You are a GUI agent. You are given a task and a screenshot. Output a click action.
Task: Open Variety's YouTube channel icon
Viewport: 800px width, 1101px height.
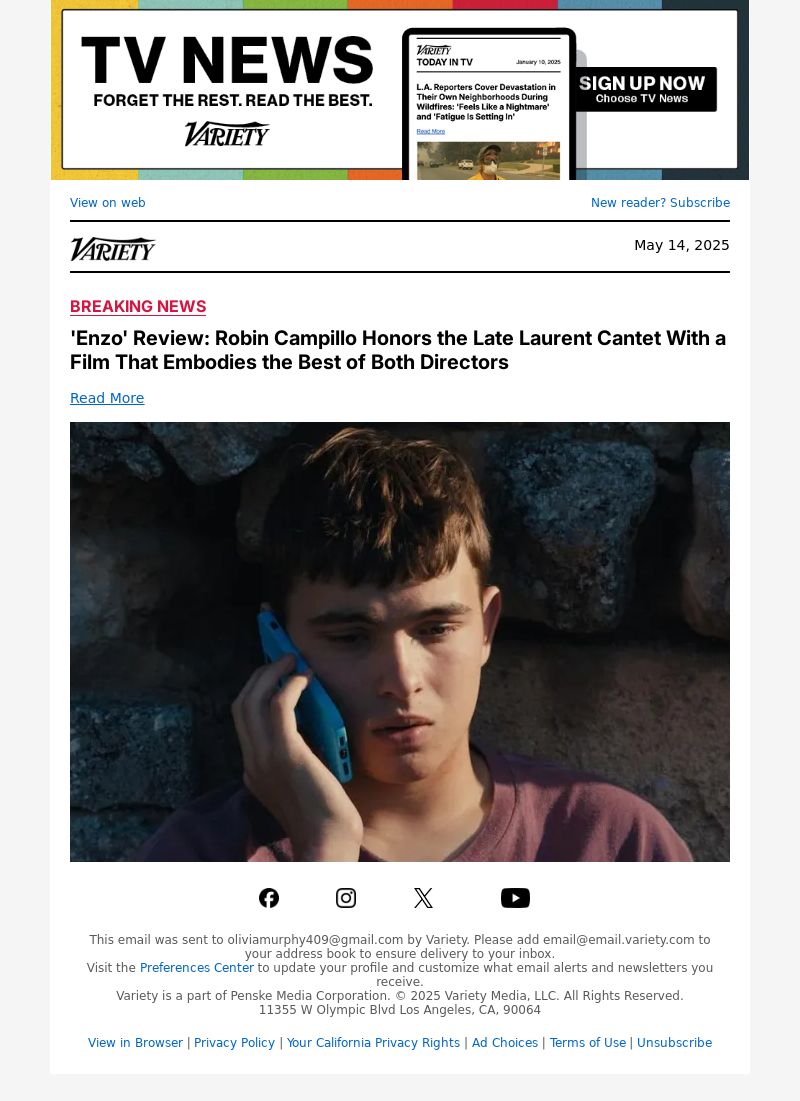tap(515, 898)
